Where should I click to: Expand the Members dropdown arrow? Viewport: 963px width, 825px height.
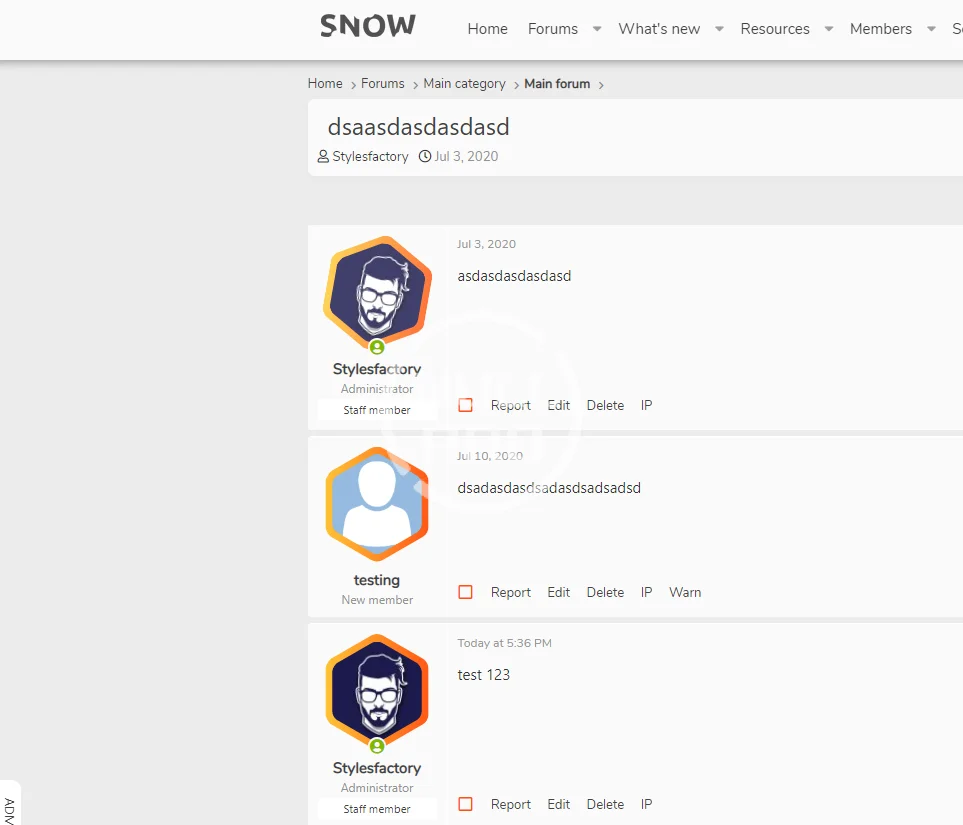(931, 29)
